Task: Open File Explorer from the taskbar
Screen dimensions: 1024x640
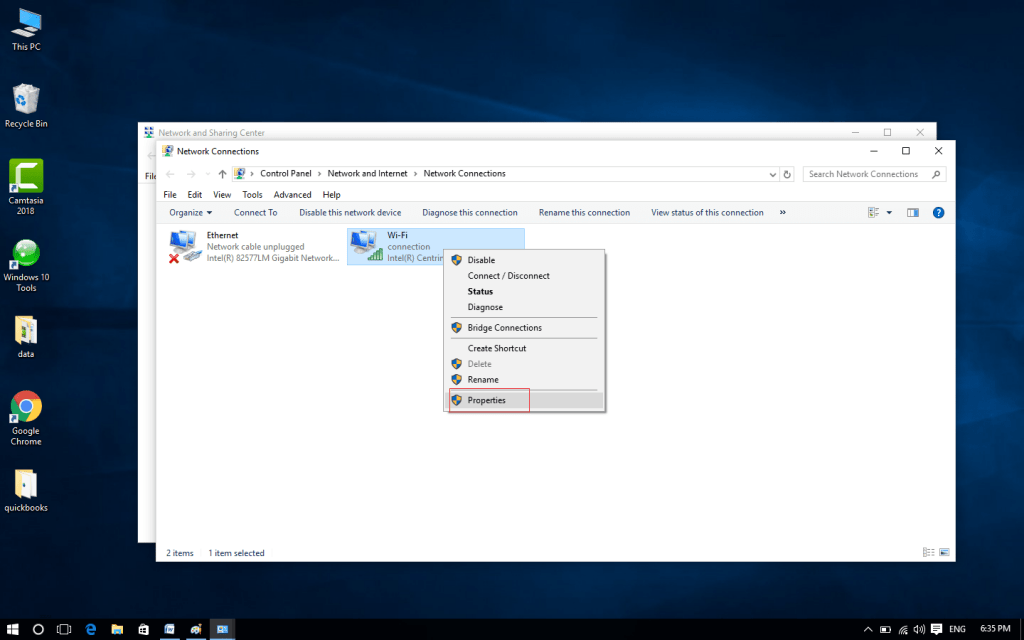Action: [117, 629]
